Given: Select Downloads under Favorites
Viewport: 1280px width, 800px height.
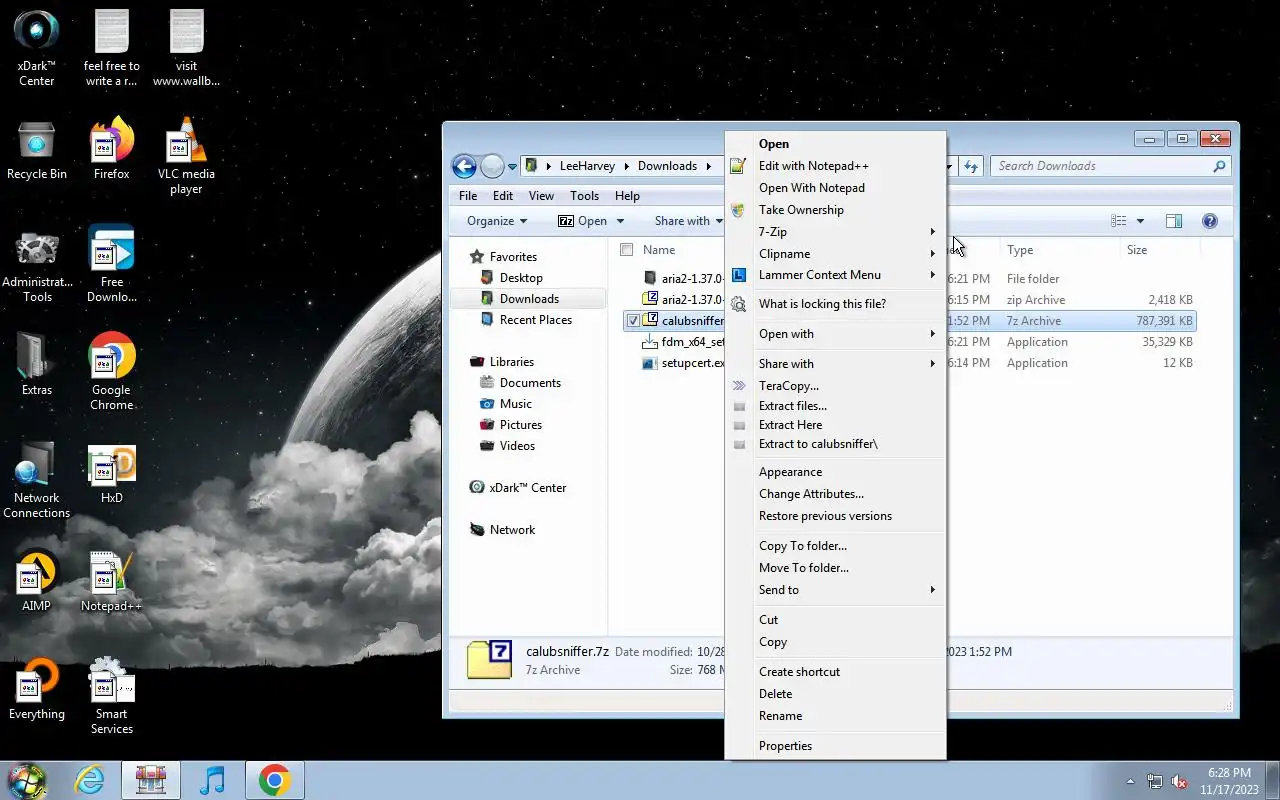Looking at the screenshot, I should 528,299.
